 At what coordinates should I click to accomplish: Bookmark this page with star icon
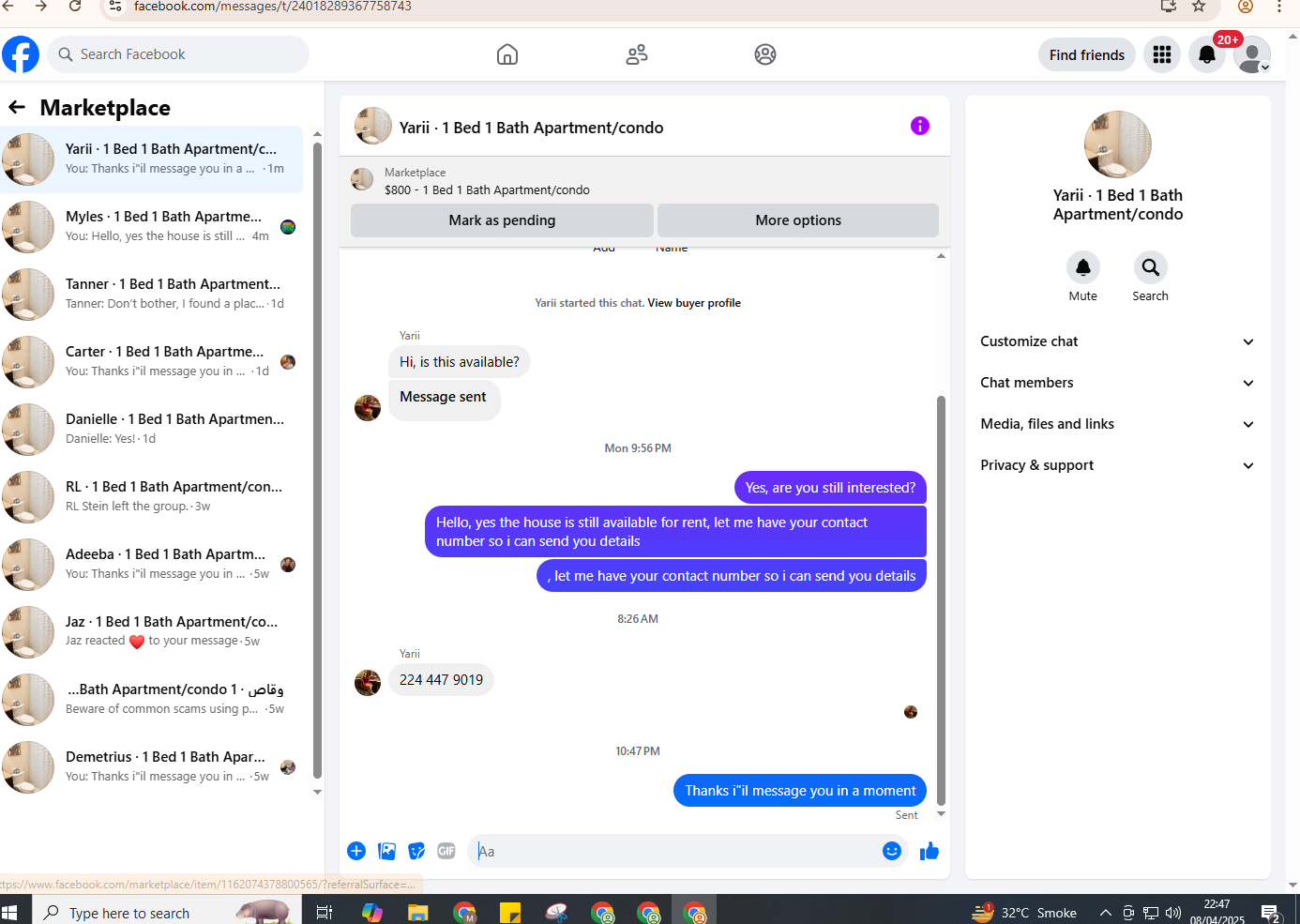[1199, 7]
